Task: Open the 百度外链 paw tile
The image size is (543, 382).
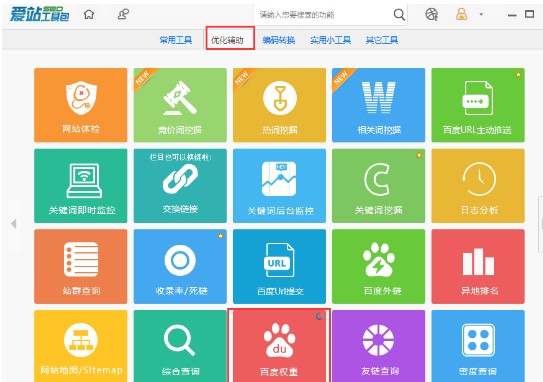Action: click(x=379, y=266)
